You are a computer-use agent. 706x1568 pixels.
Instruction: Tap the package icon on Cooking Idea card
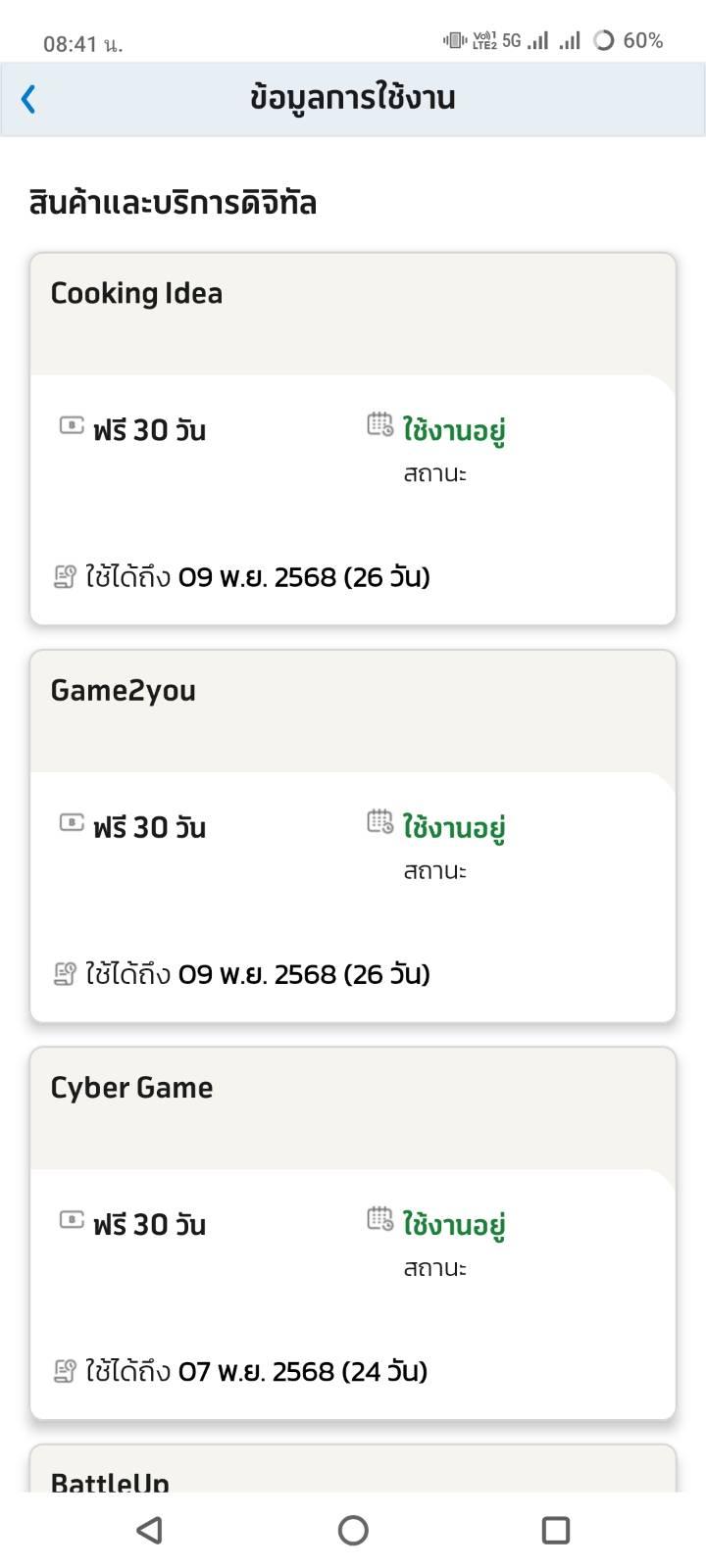coord(72,425)
